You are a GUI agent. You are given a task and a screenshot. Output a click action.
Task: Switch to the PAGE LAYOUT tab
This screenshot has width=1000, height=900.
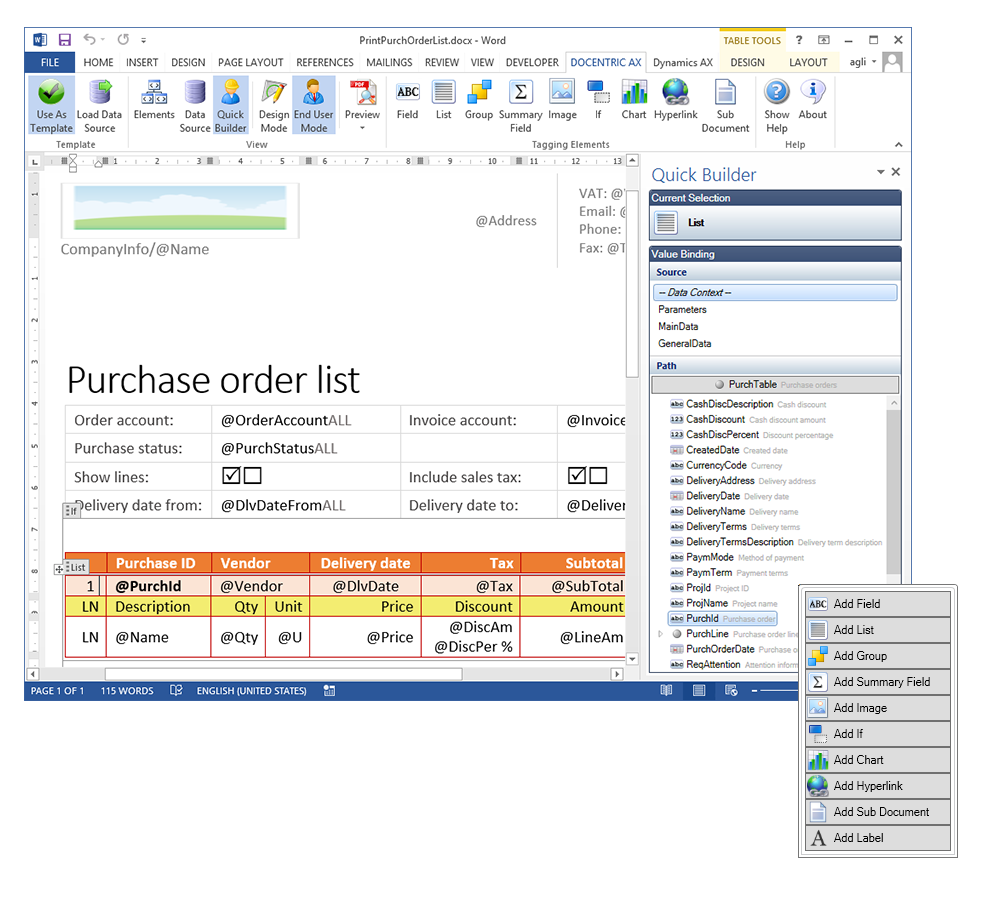[251, 63]
